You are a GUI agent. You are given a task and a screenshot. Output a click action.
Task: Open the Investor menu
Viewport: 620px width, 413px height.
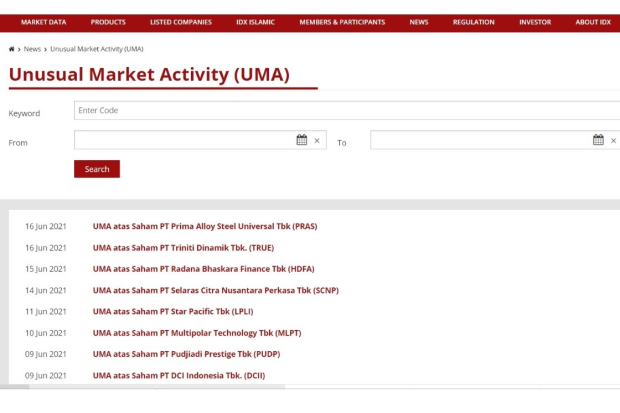(535, 23)
